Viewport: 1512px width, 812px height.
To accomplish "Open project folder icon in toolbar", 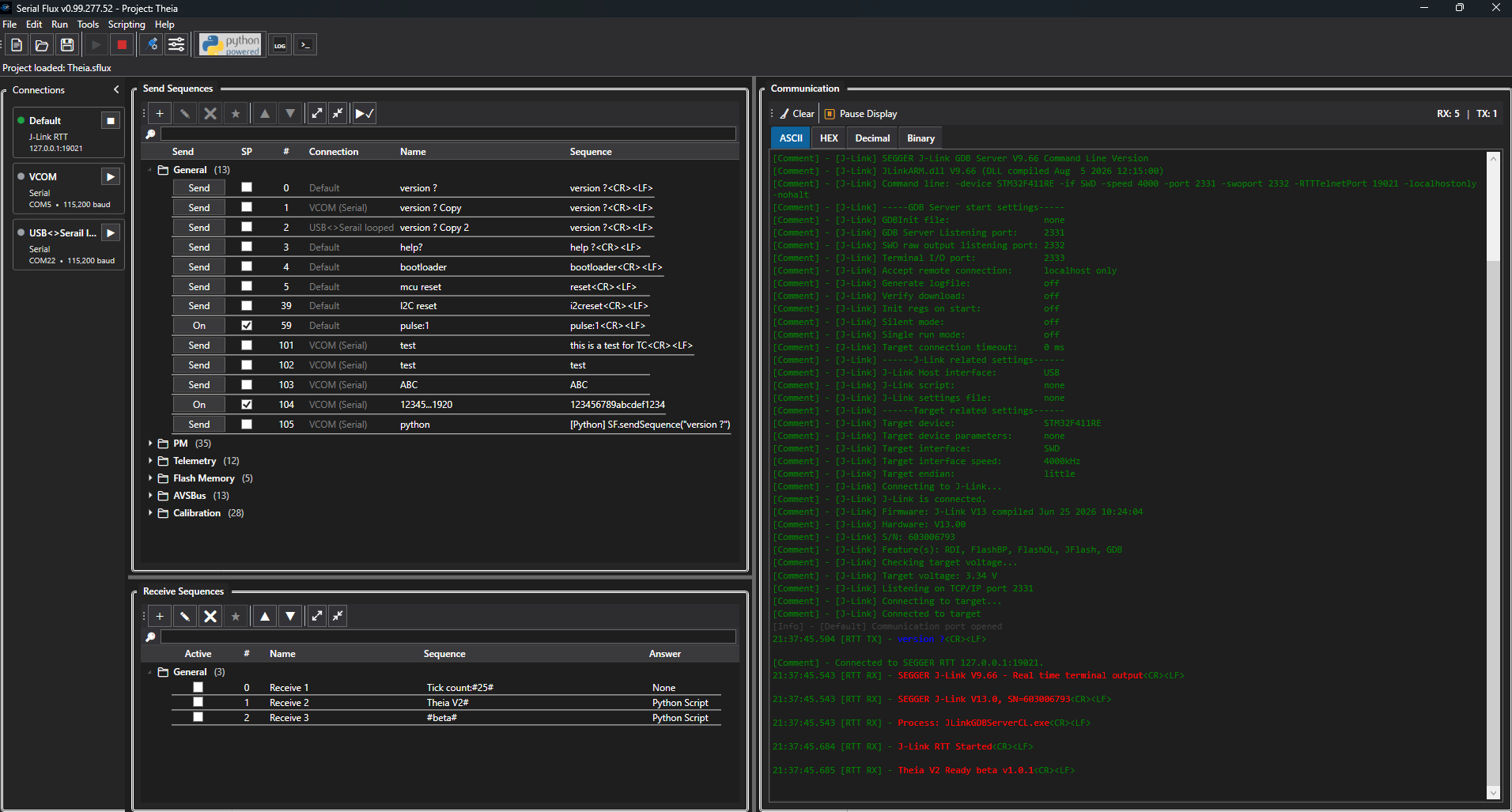I will [42, 45].
